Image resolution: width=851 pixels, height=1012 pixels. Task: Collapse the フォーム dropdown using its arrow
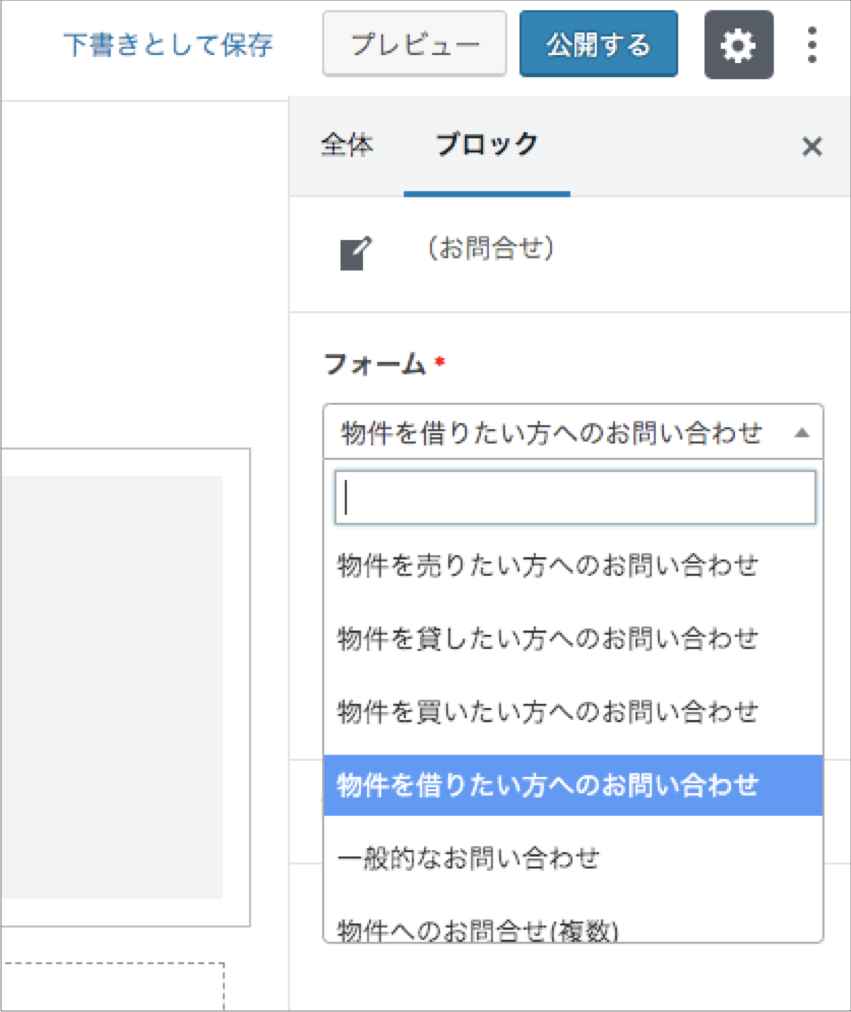coord(801,433)
